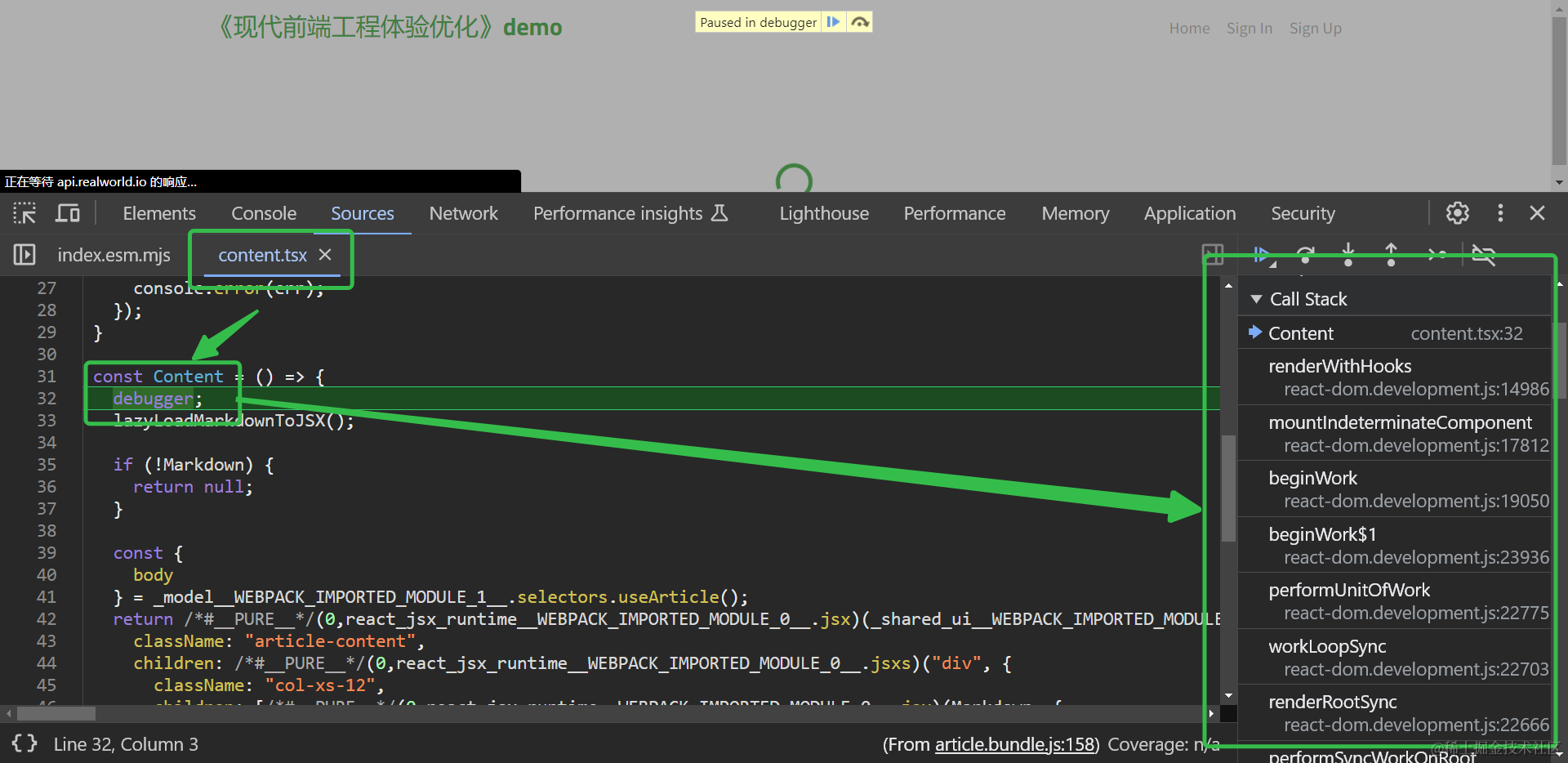
Task: Open DevTools settings gear
Action: click(1458, 213)
